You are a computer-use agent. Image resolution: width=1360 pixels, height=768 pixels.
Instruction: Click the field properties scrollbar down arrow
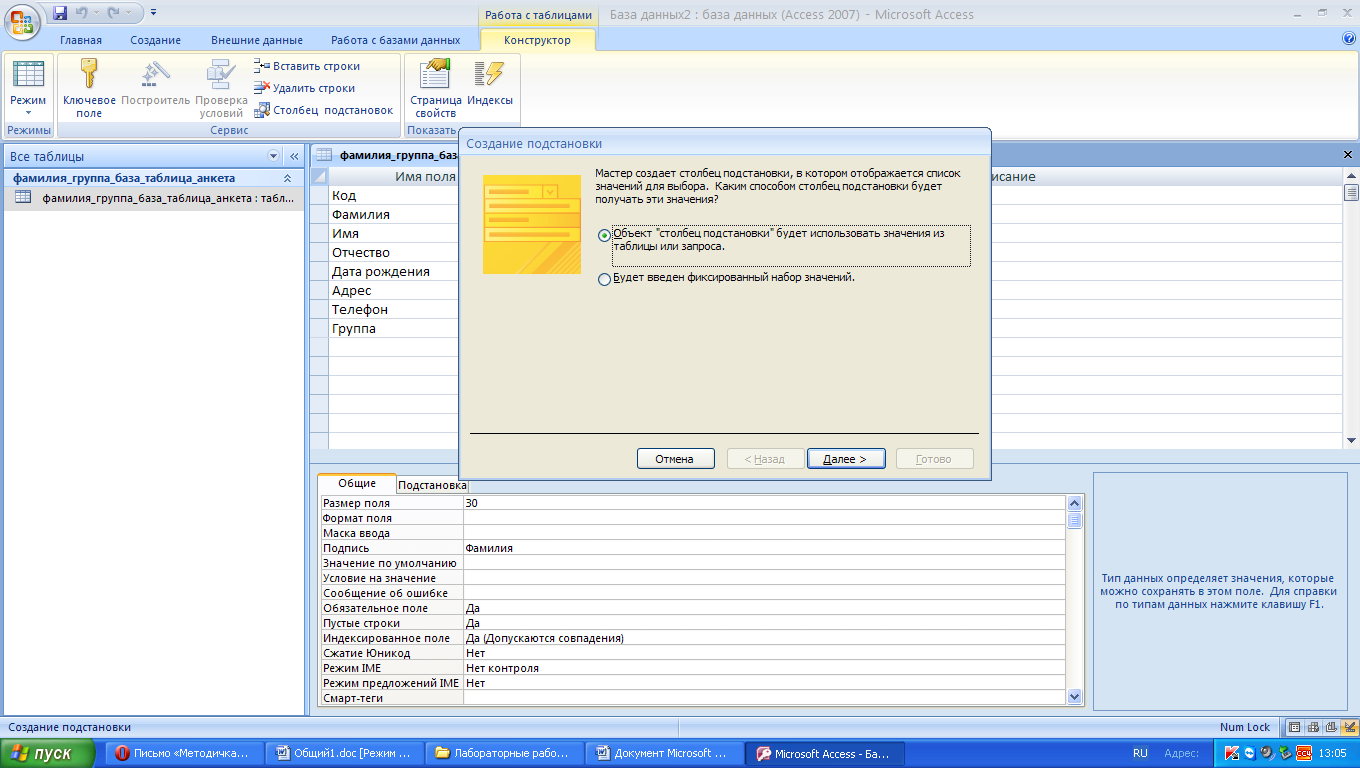[x=1075, y=696]
